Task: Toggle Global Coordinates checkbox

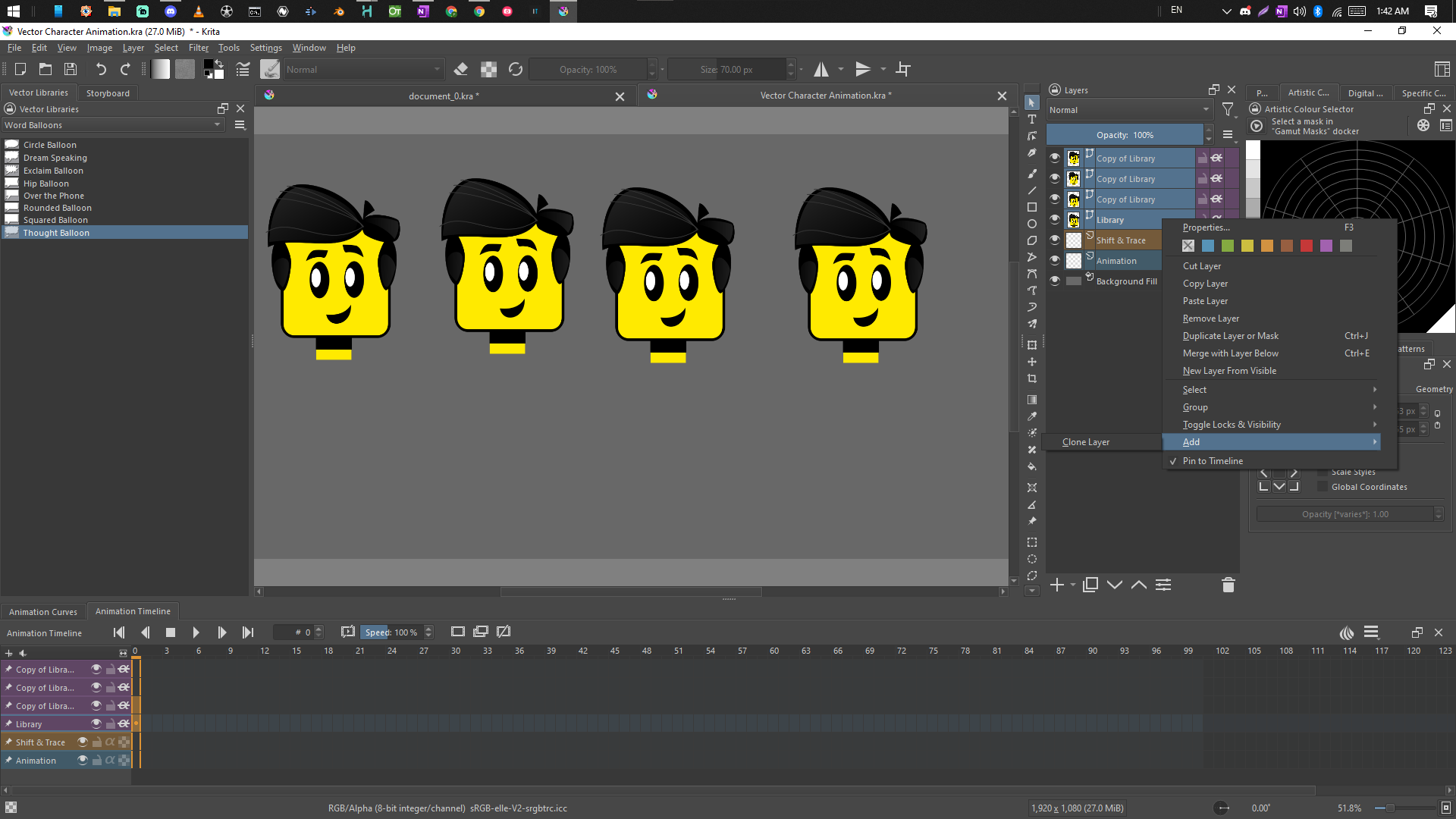Action: pos(1323,487)
